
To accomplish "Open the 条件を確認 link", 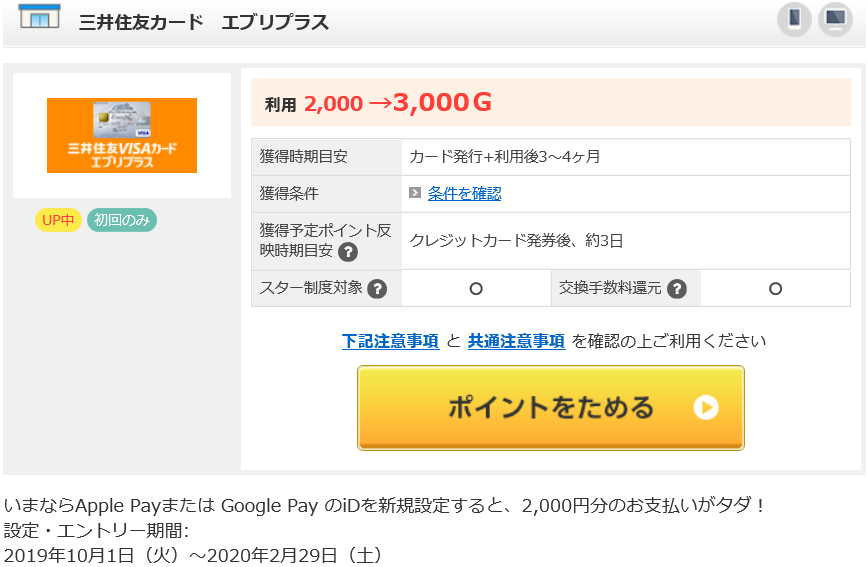I will point(464,193).
